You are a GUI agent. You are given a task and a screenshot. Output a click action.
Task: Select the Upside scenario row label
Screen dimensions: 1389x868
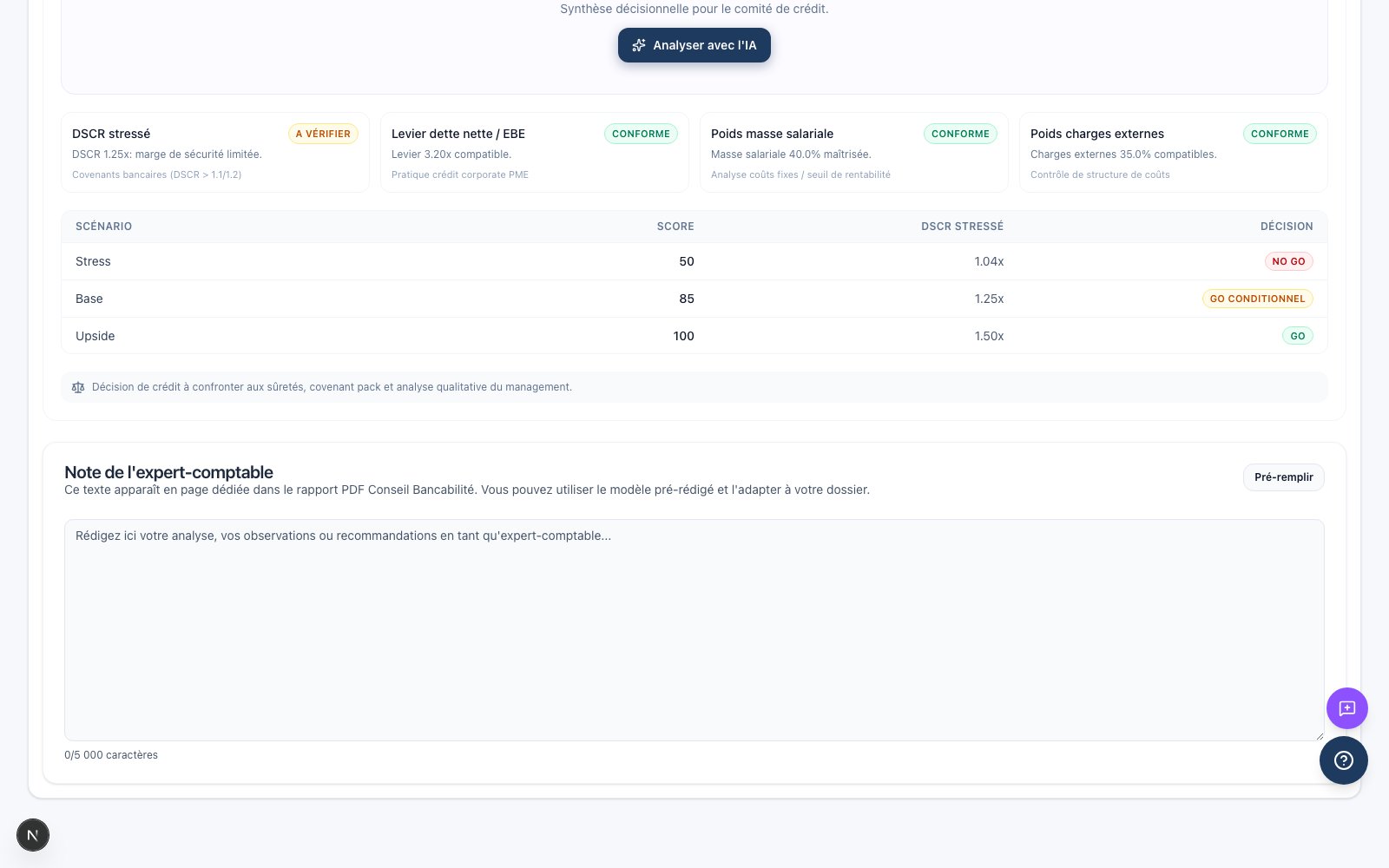[x=95, y=336]
